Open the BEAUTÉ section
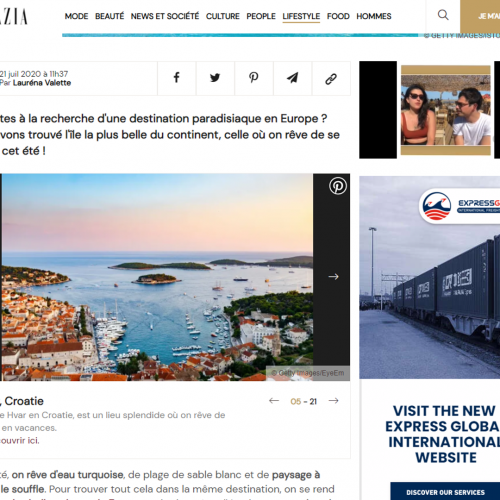This screenshot has width=500, height=500. (109, 16)
